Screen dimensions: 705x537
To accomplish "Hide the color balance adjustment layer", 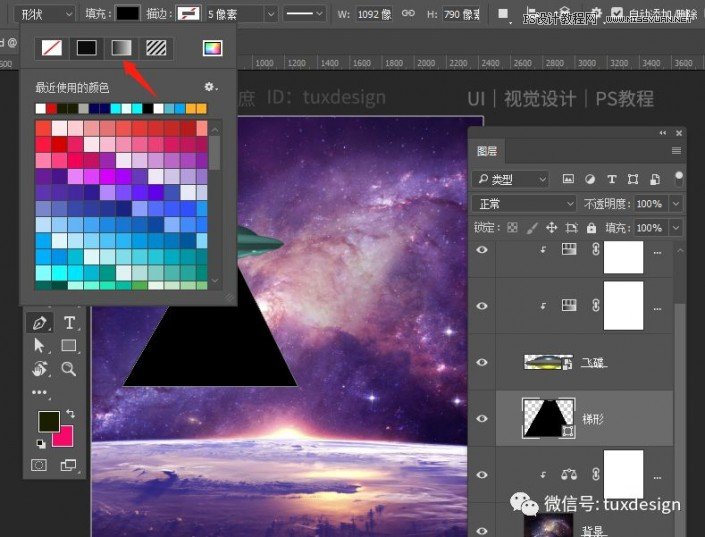I will tap(482, 474).
